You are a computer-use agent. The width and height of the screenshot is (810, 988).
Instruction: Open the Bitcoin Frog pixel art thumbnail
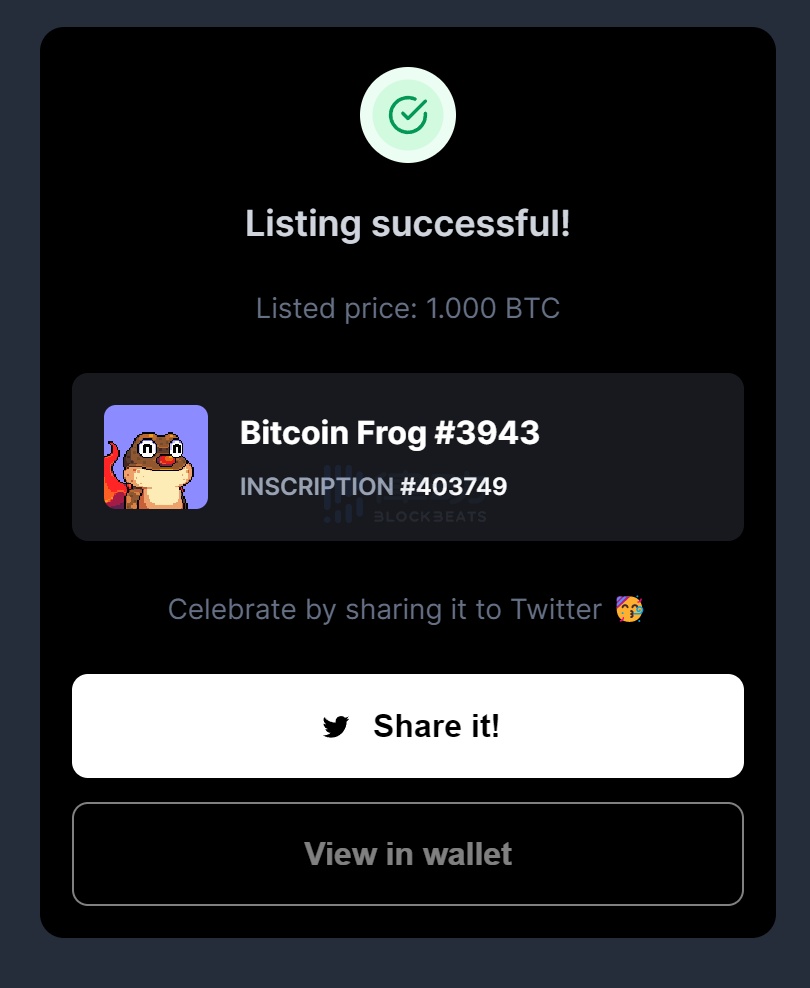156,457
